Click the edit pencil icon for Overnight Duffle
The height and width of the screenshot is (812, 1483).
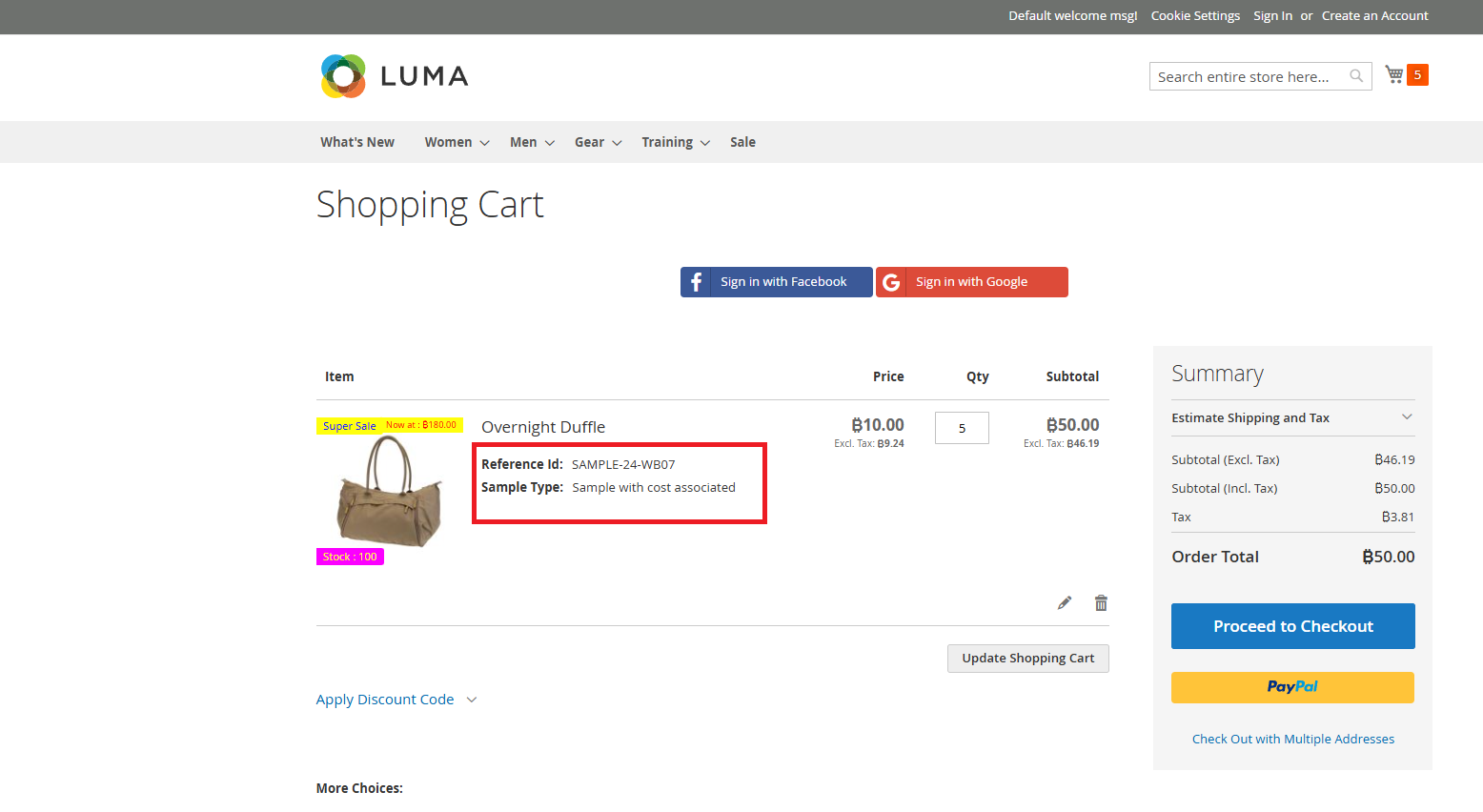(1065, 602)
